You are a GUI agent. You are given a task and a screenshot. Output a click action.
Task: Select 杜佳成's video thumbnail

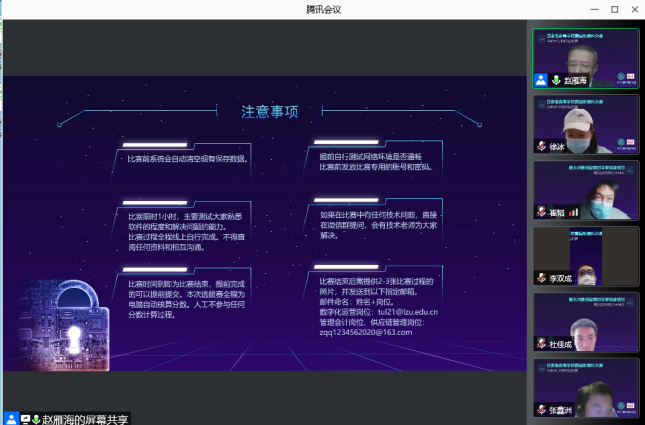(586, 321)
